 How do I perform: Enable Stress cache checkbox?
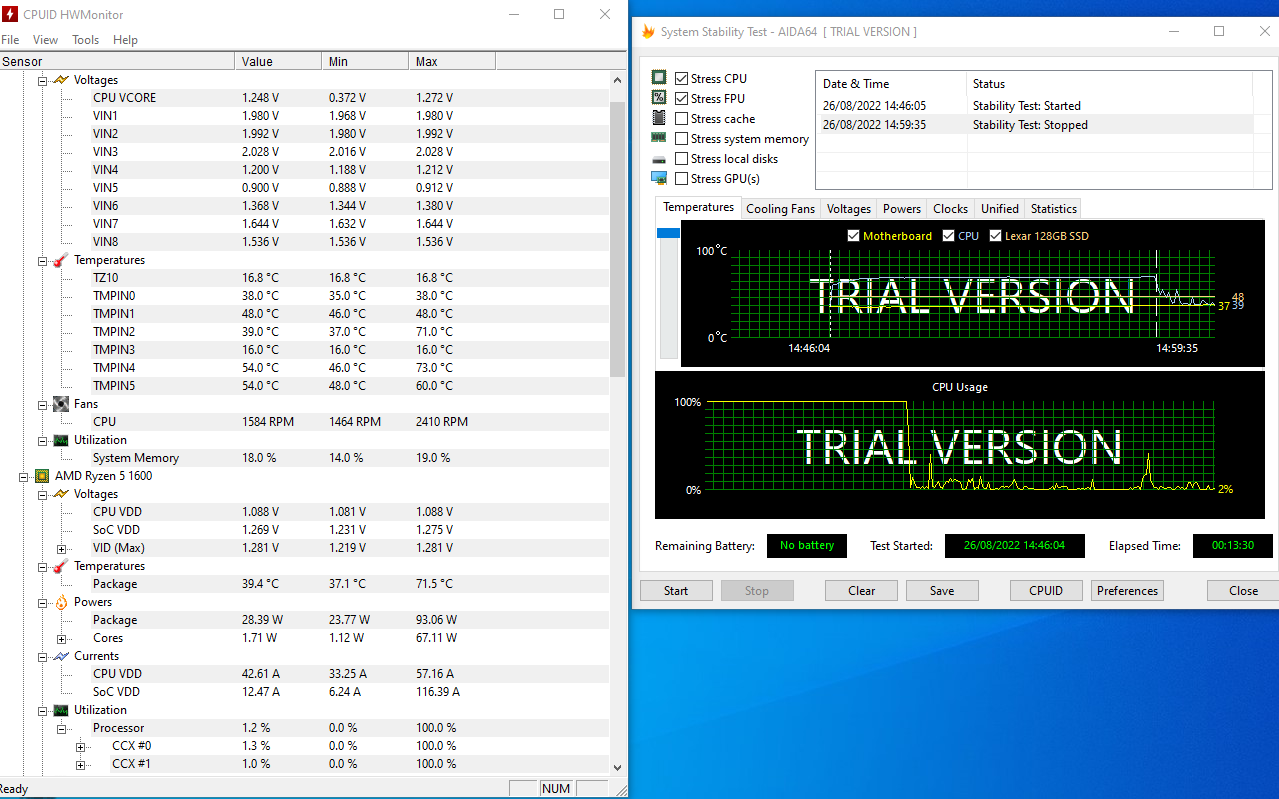(681, 118)
